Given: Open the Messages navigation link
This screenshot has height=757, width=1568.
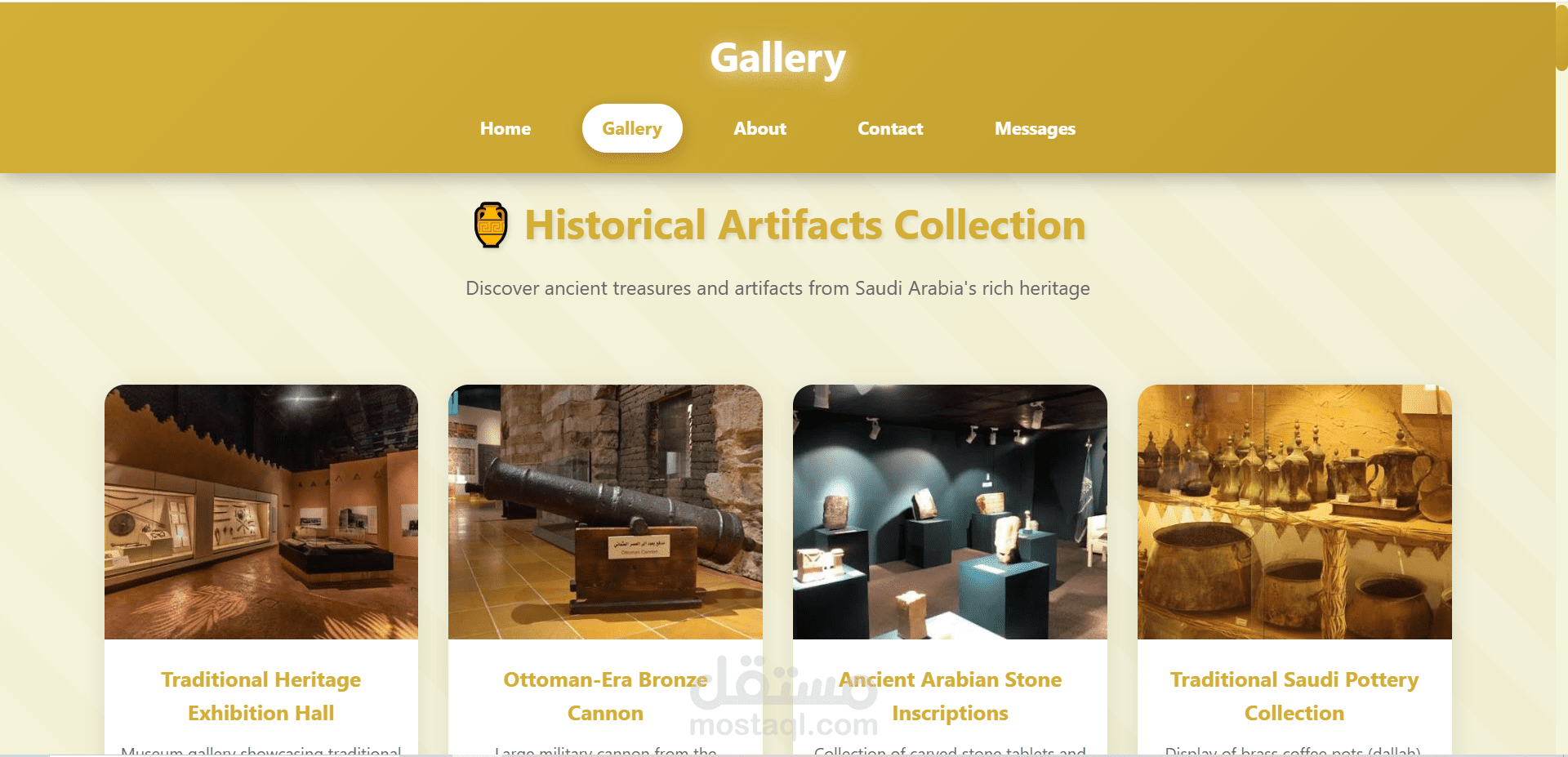Looking at the screenshot, I should pyautogui.click(x=1035, y=129).
